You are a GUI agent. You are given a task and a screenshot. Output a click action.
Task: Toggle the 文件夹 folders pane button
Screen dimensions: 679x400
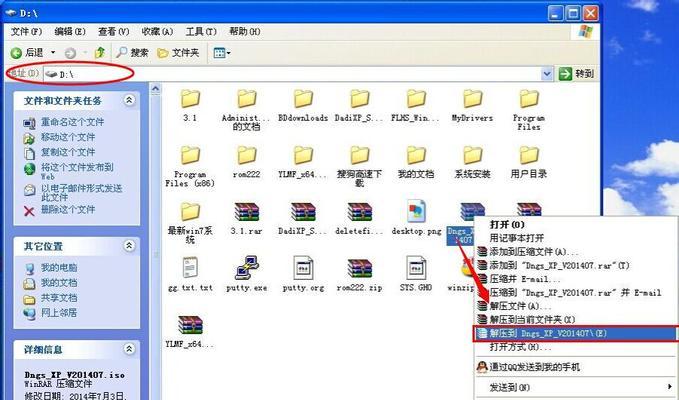click(178, 53)
